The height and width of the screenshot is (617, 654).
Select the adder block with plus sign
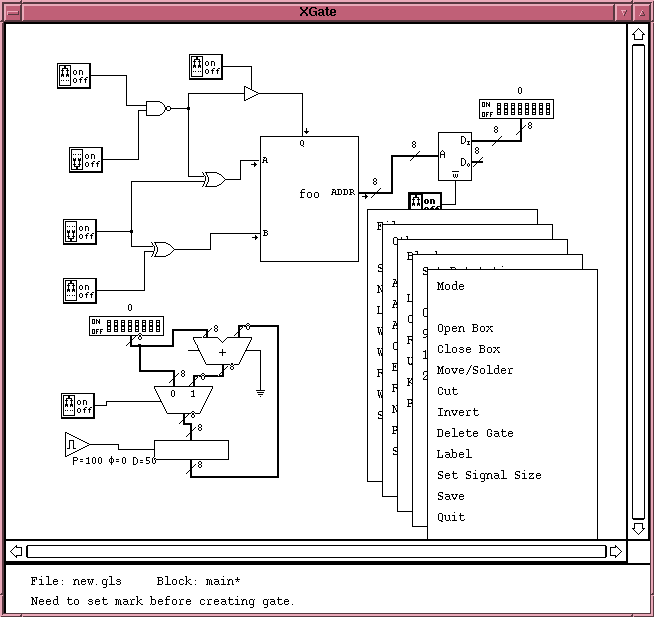(222, 350)
